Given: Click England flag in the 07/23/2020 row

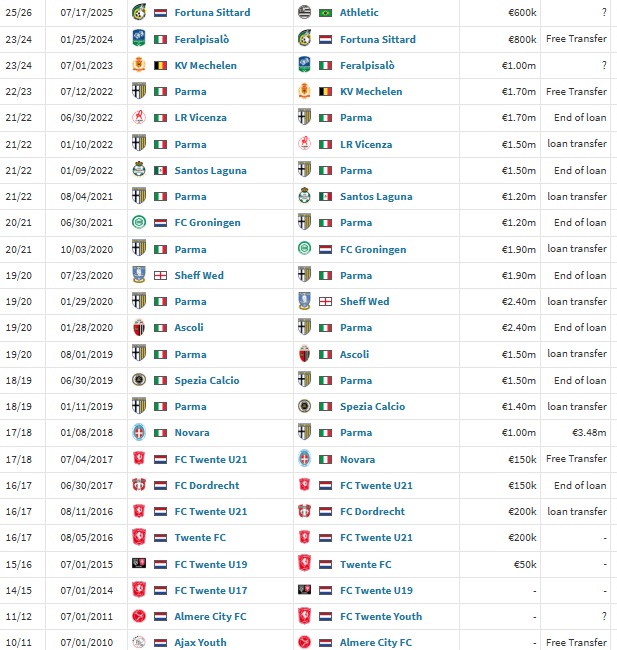Looking at the screenshot, I should click(x=160, y=275).
